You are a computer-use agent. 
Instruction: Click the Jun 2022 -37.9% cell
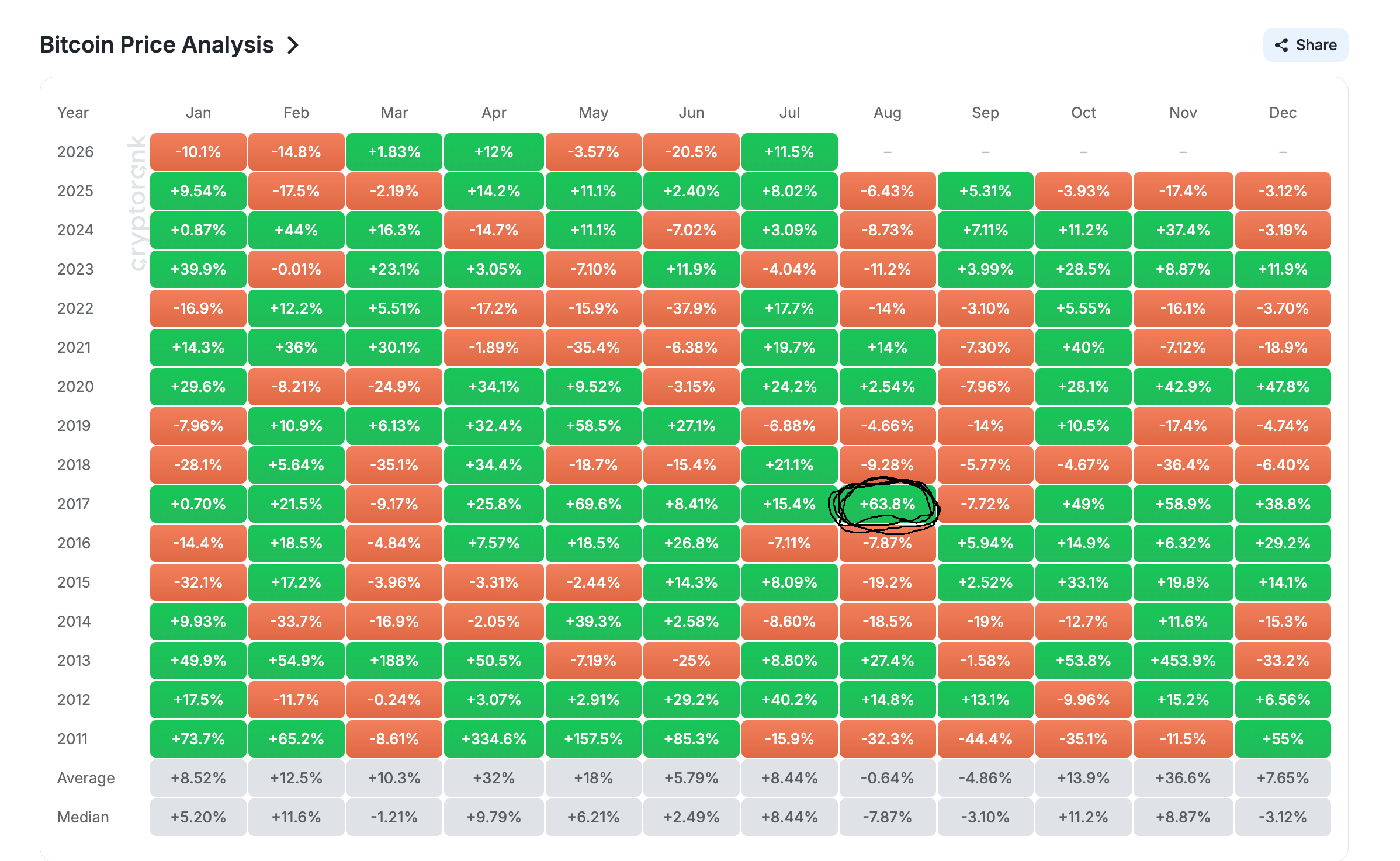tap(691, 308)
